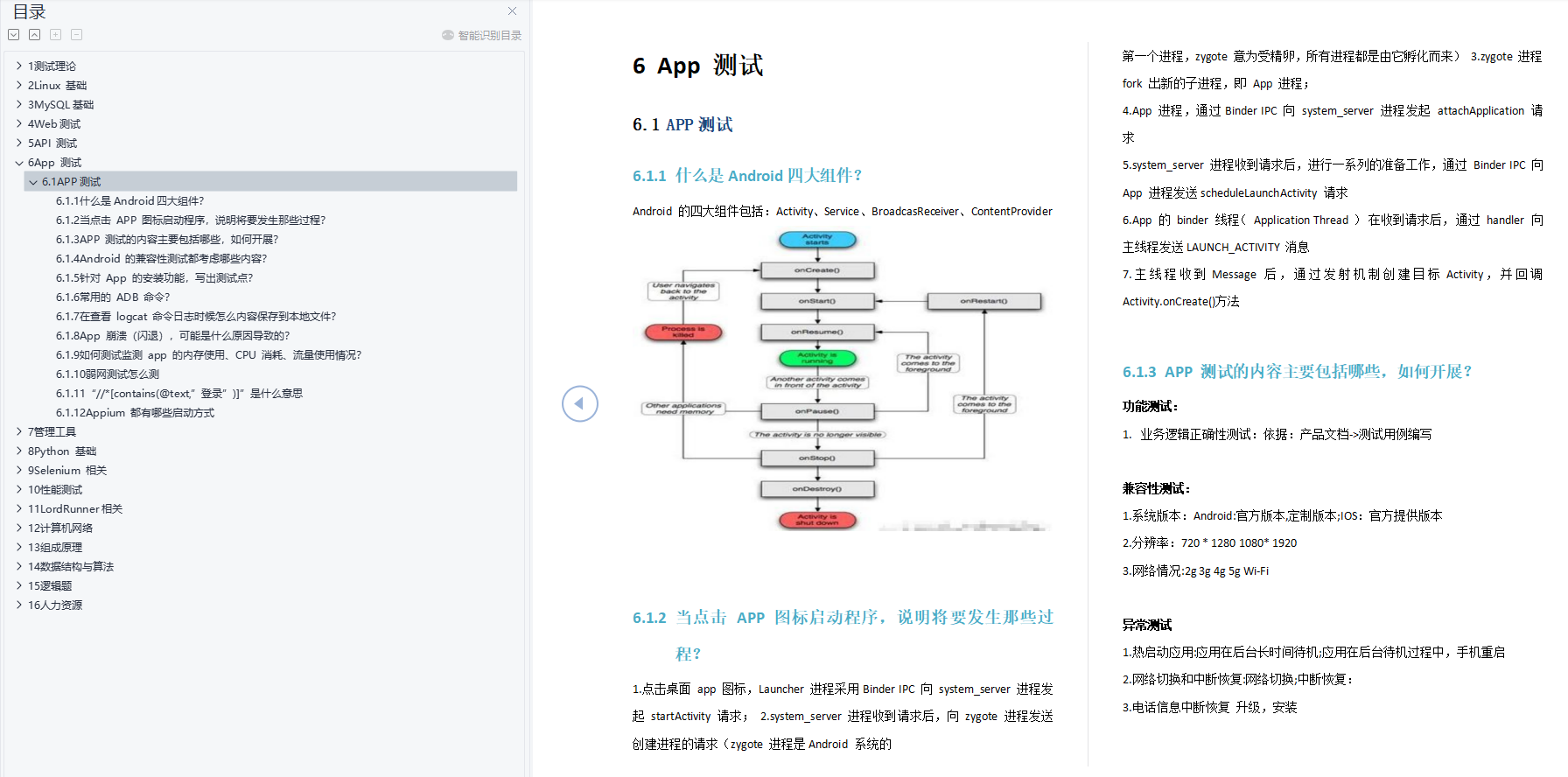Open outline entry 6.1.6常用的 ADB 命令?
The width and height of the screenshot is (1568, 777).
[113, 297]
